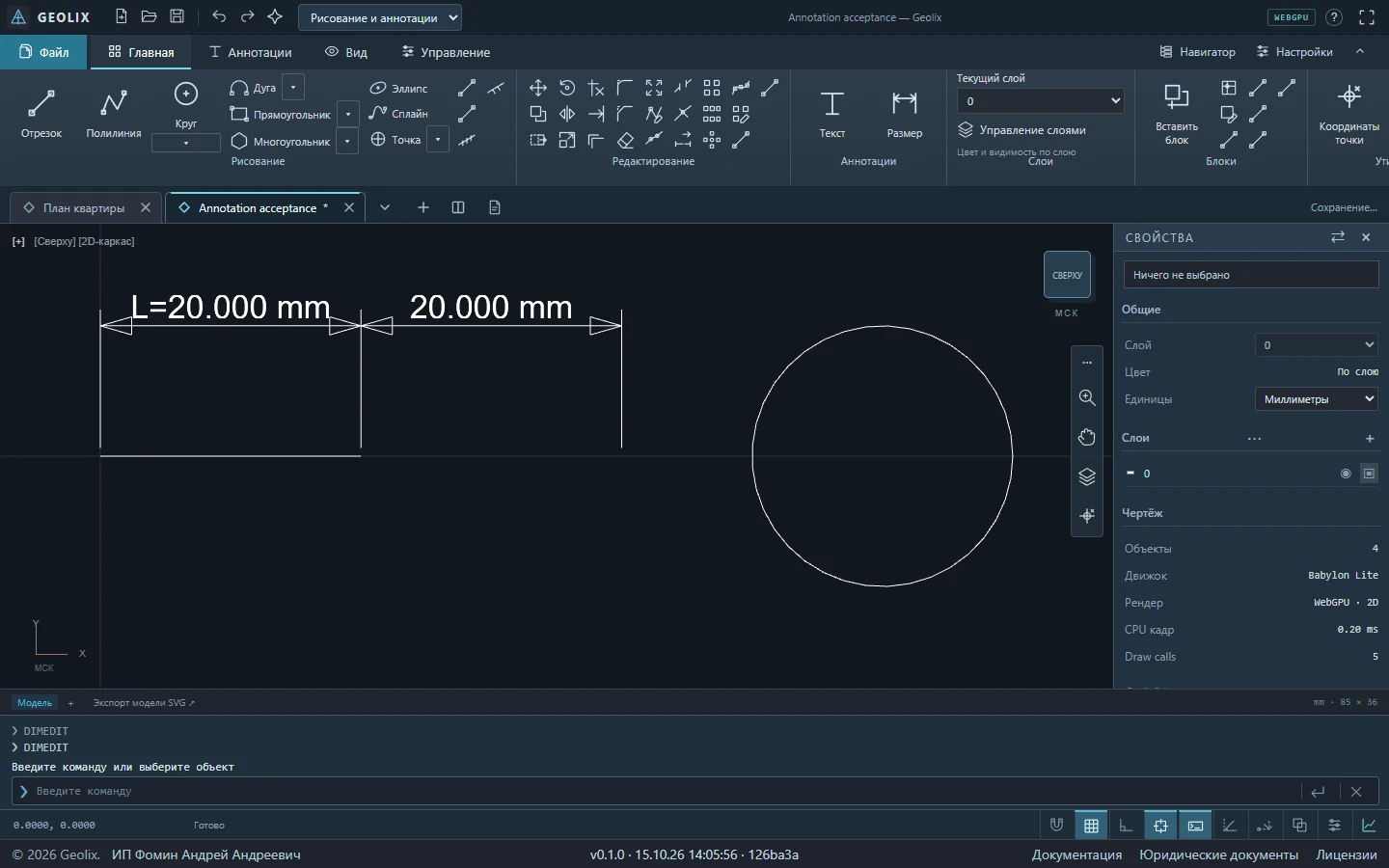Click the pan hand icon in viewport
The image size is (1389, 868).
pos(1087,437)
